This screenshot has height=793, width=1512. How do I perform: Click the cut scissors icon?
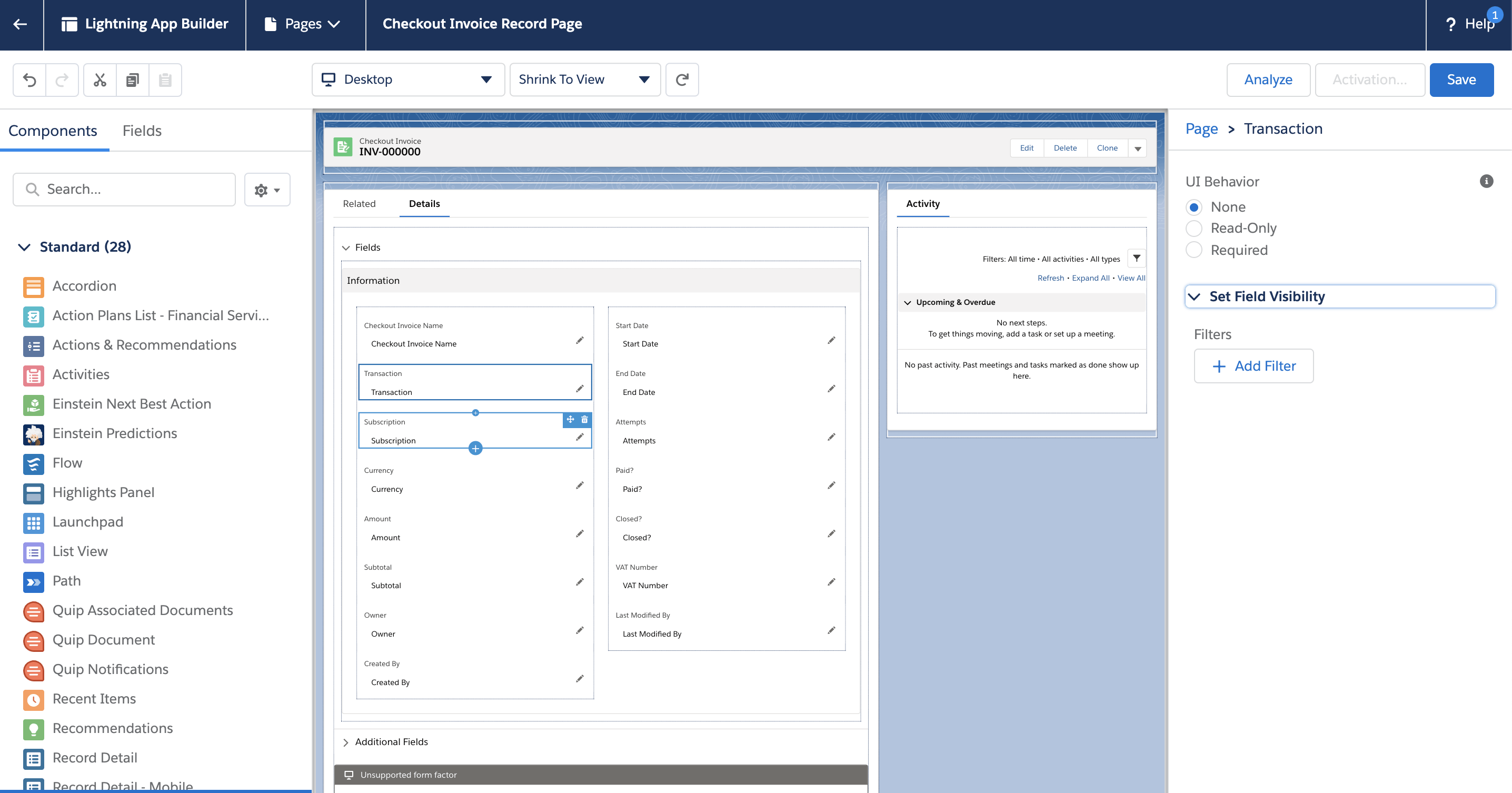(100, 80)
